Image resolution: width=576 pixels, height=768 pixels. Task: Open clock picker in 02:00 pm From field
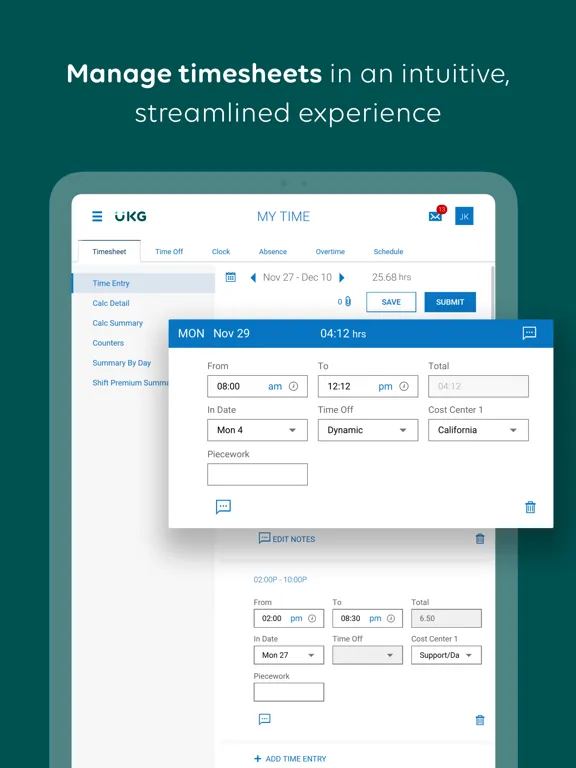(312, 619)
